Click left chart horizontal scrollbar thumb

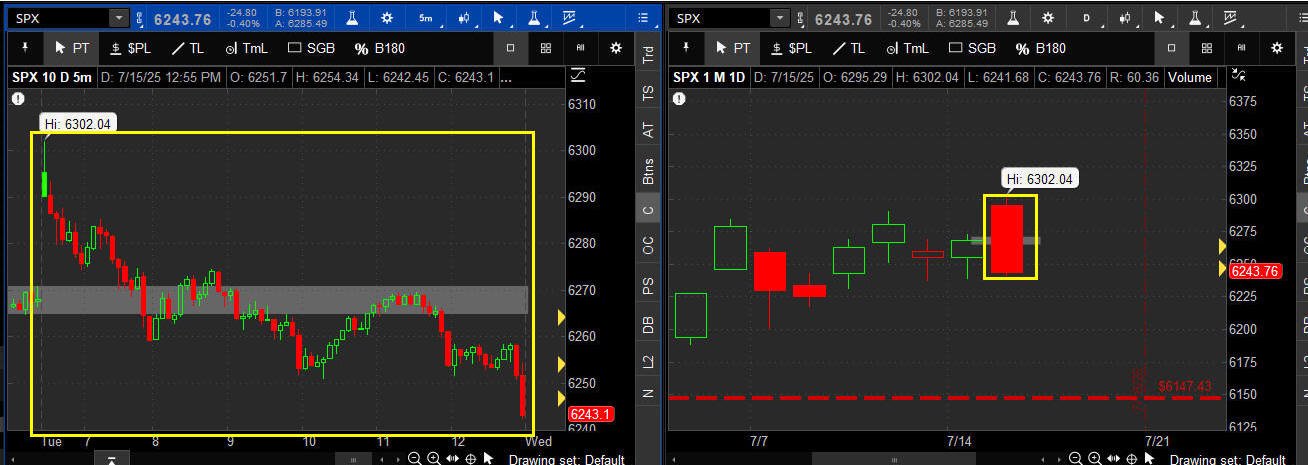click(351, 459)
